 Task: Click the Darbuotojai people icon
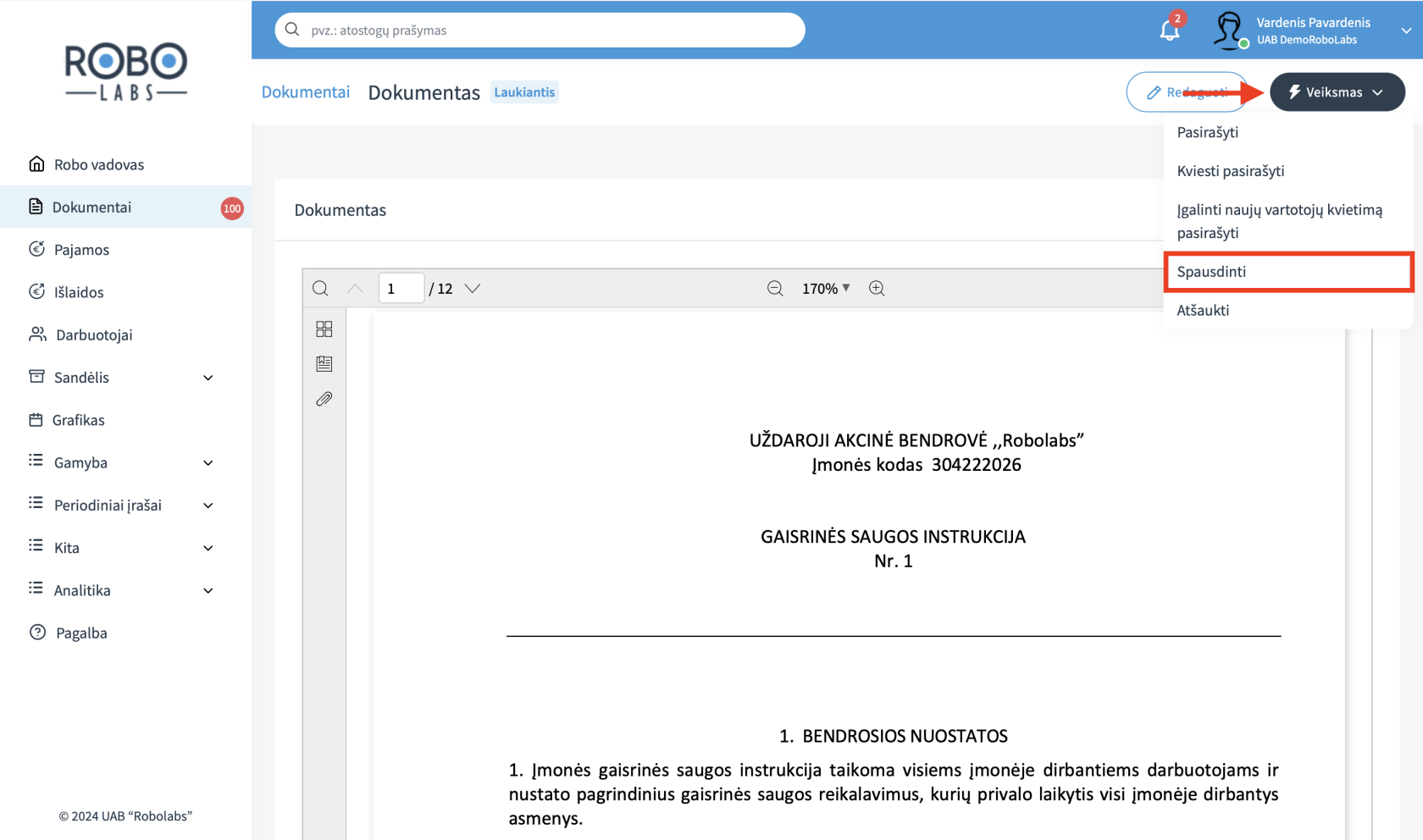click(37, 334)
